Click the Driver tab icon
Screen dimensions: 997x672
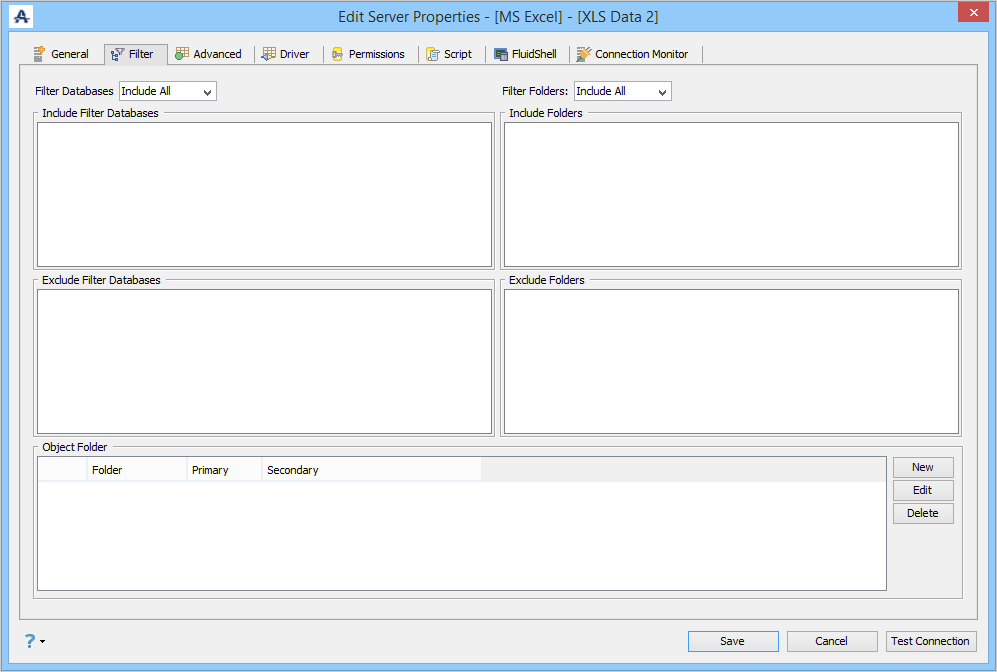pyautogui.click(x=268, y=54)
